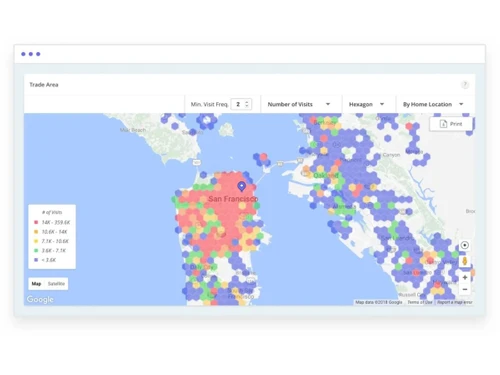This screenshot has height=375, width=500.
Task: Click the Min. Visit Freq. number field
Action: point(241,104)
